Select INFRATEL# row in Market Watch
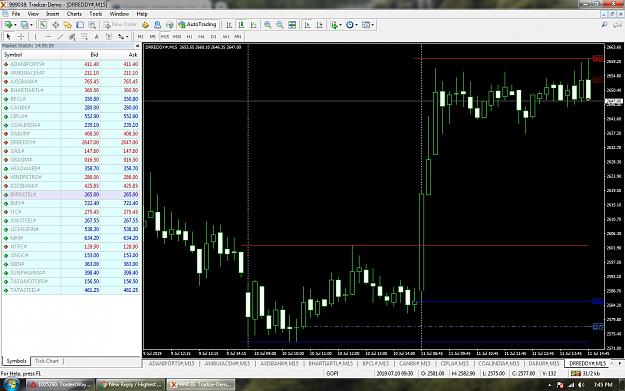 71,195
